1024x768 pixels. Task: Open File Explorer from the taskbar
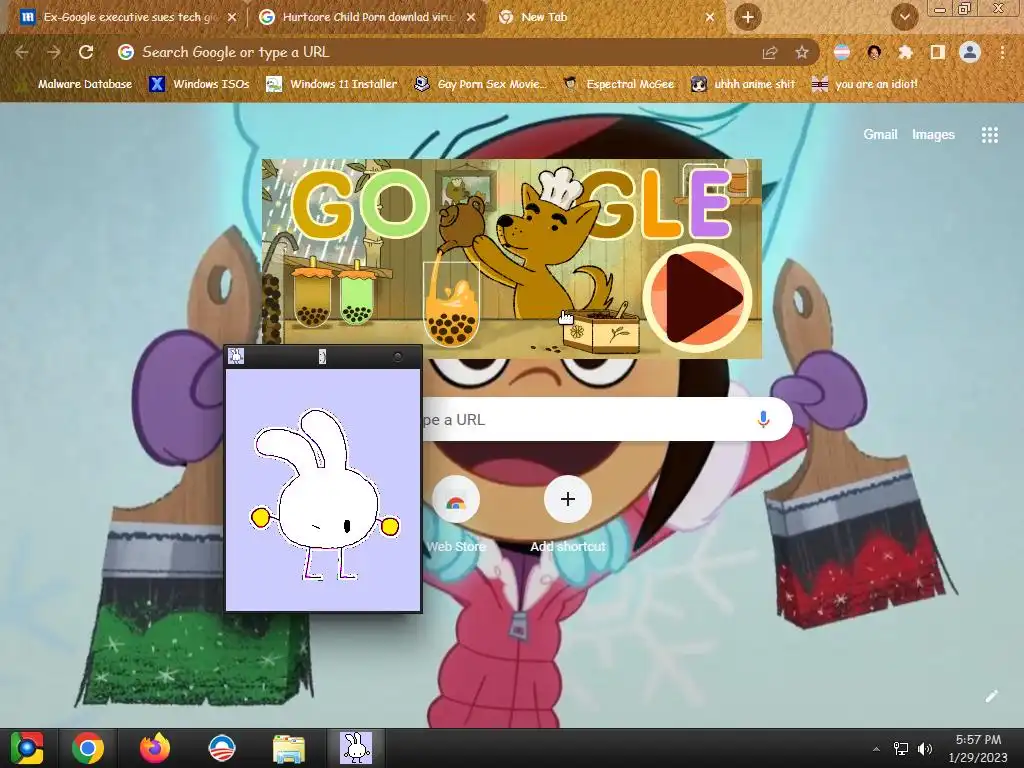(x=288, y=748)
